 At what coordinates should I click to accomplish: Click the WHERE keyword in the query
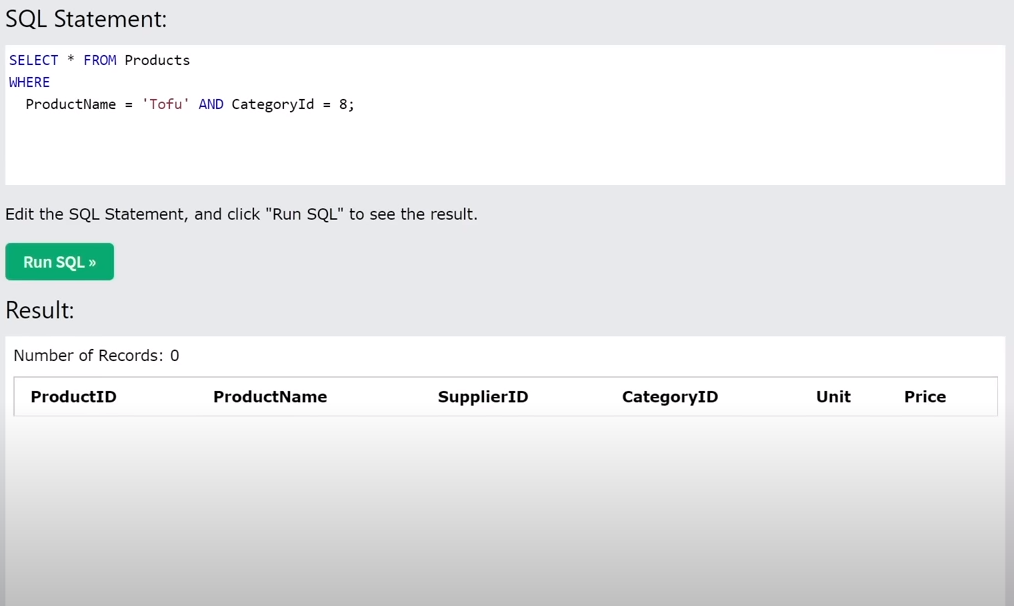(29, 82)
